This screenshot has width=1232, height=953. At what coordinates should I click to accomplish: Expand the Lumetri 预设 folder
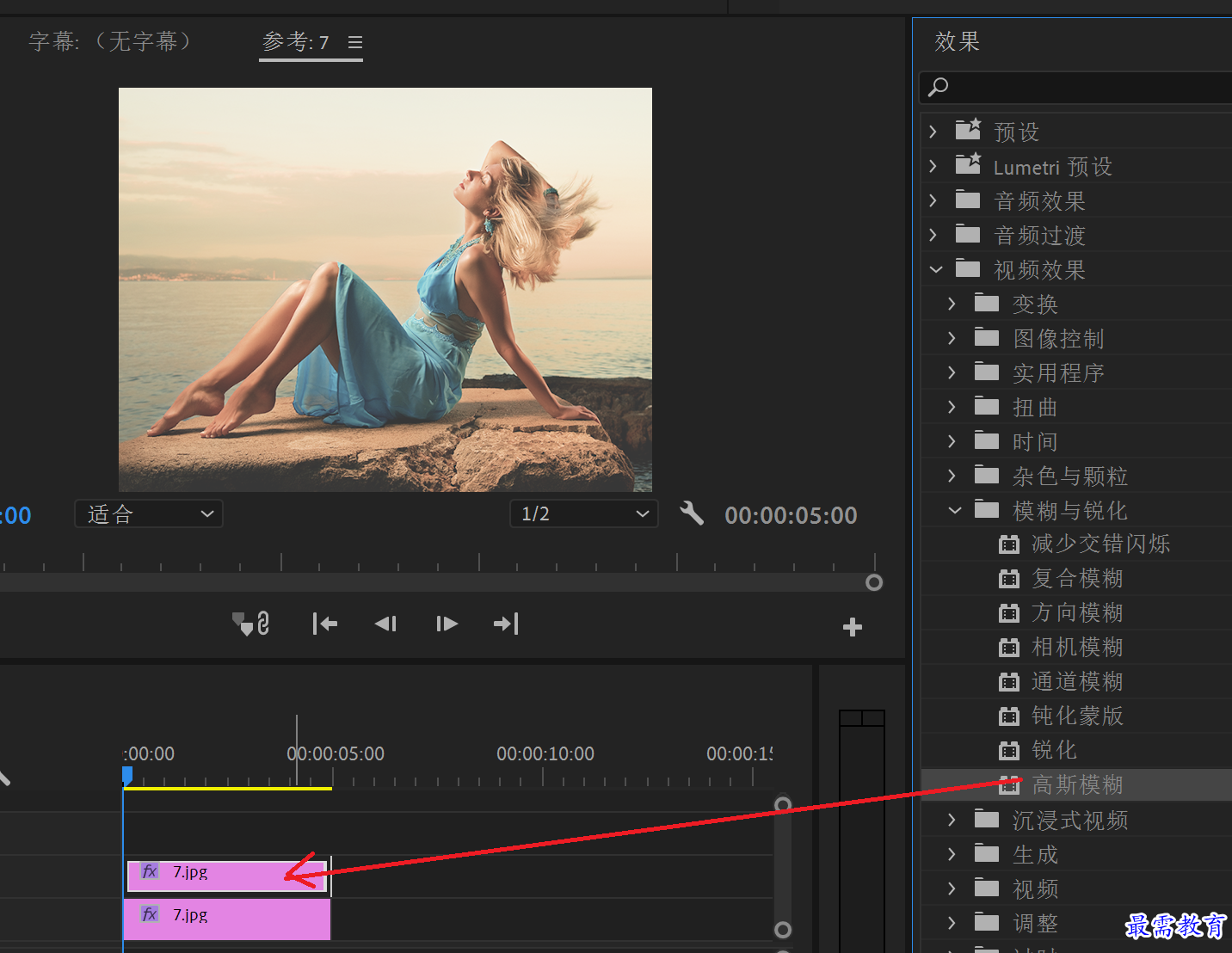click(933, 166)
